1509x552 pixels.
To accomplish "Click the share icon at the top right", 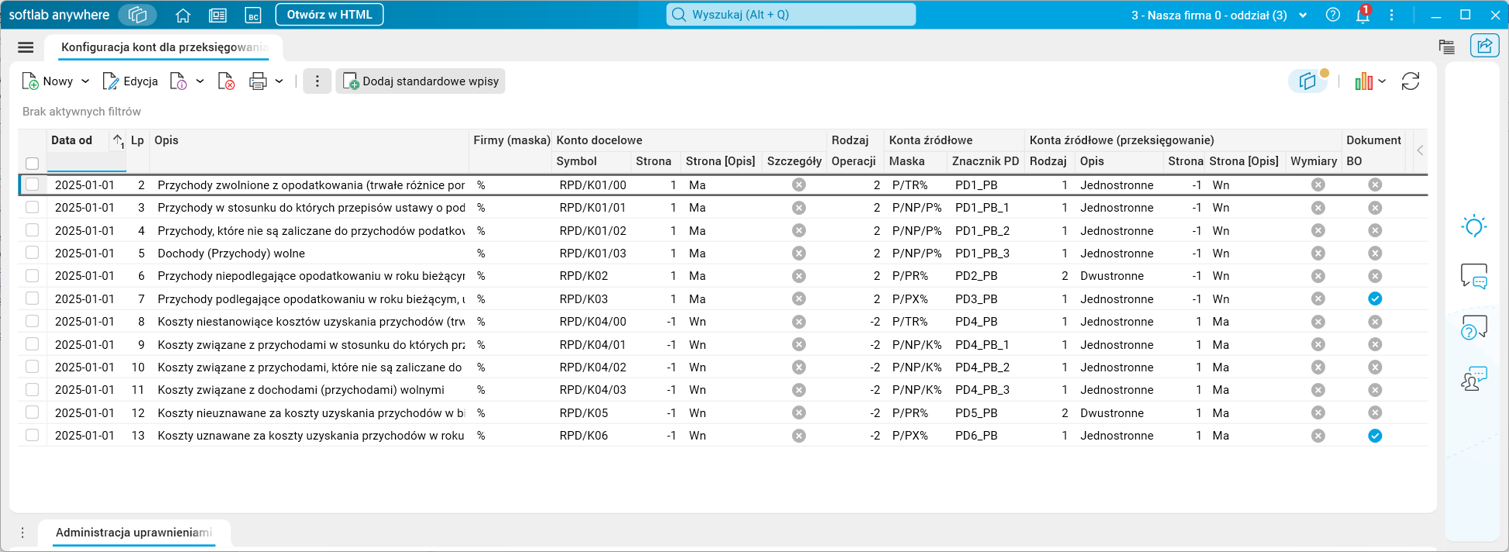I will click(x=1484, y=46).
